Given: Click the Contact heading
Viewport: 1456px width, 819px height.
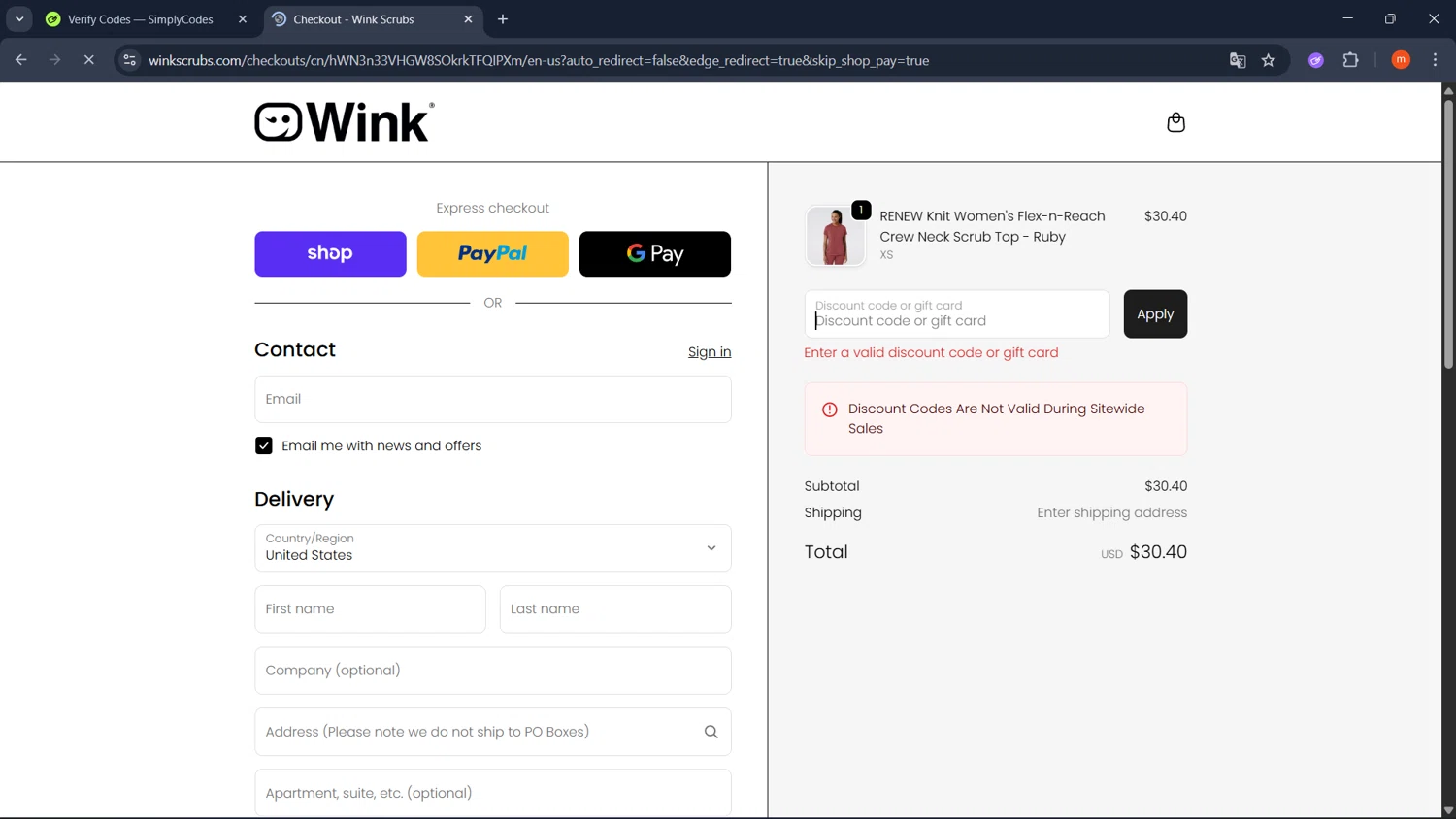Looking at the screenshot, I should [x=295, y=349].
